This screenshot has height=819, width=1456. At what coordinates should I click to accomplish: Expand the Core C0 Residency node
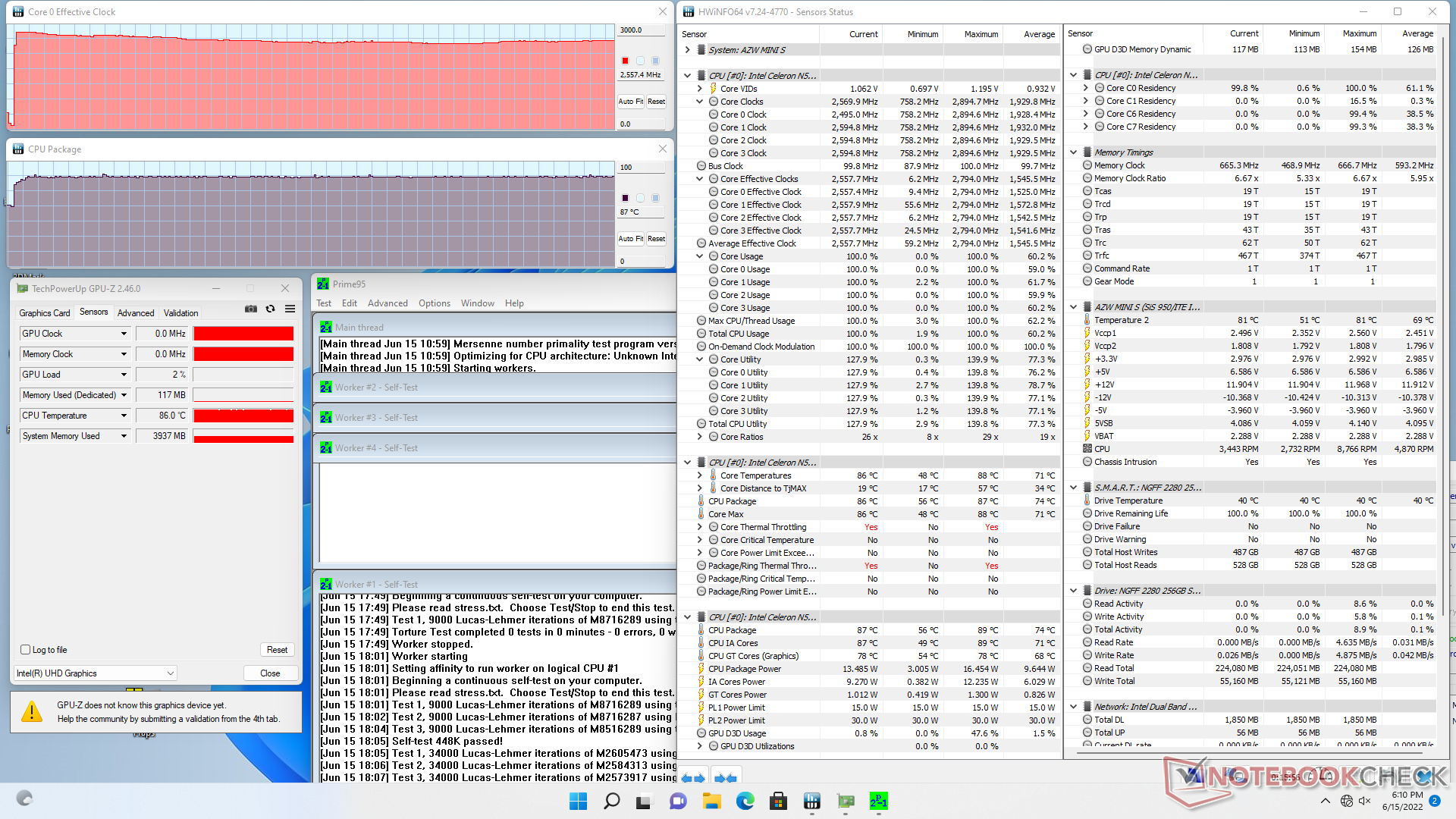coord(1085,88)
